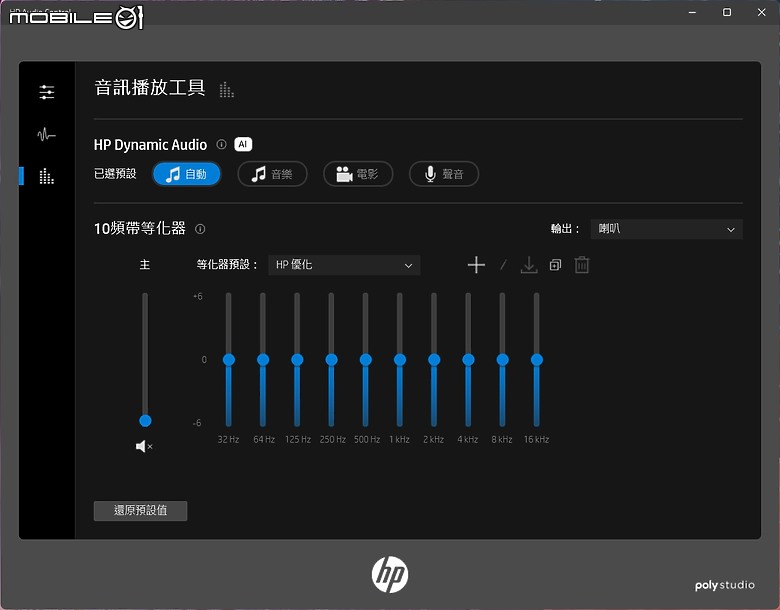Click the 8 kHz band slider handle
This screenshot has width=780, height=610.
pos(502,360)
